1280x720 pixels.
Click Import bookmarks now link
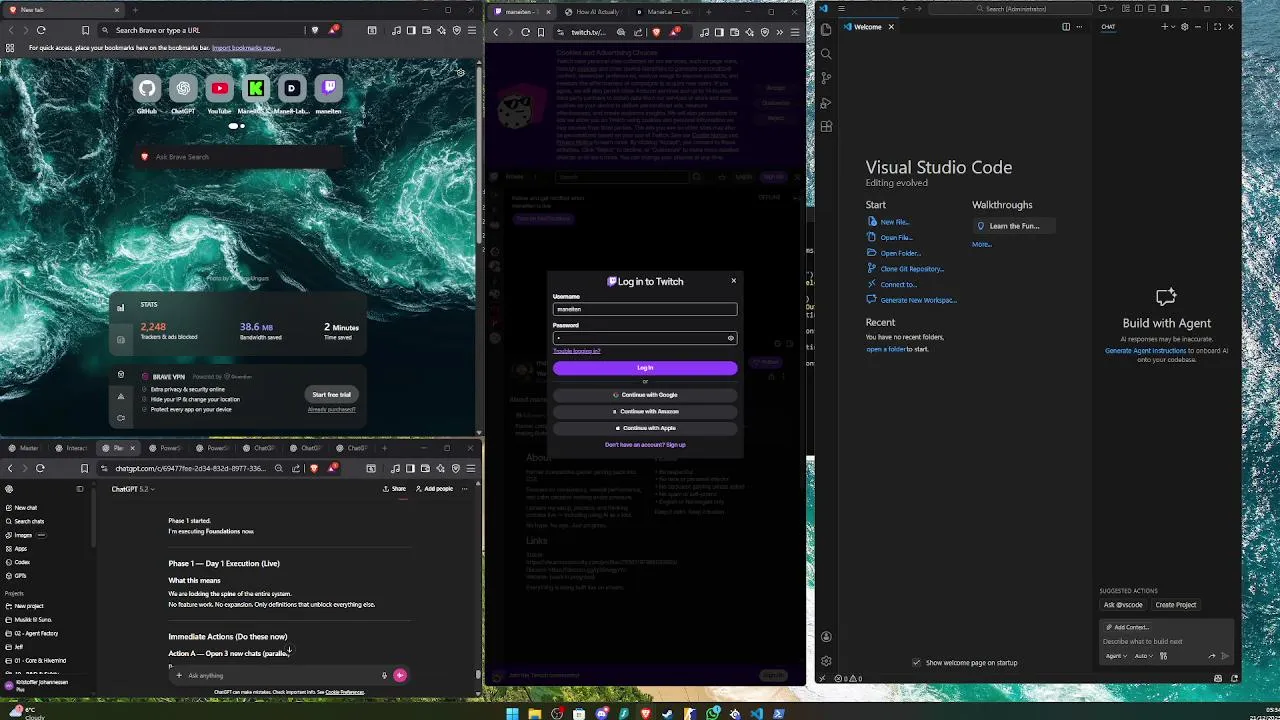pos(245,48)
